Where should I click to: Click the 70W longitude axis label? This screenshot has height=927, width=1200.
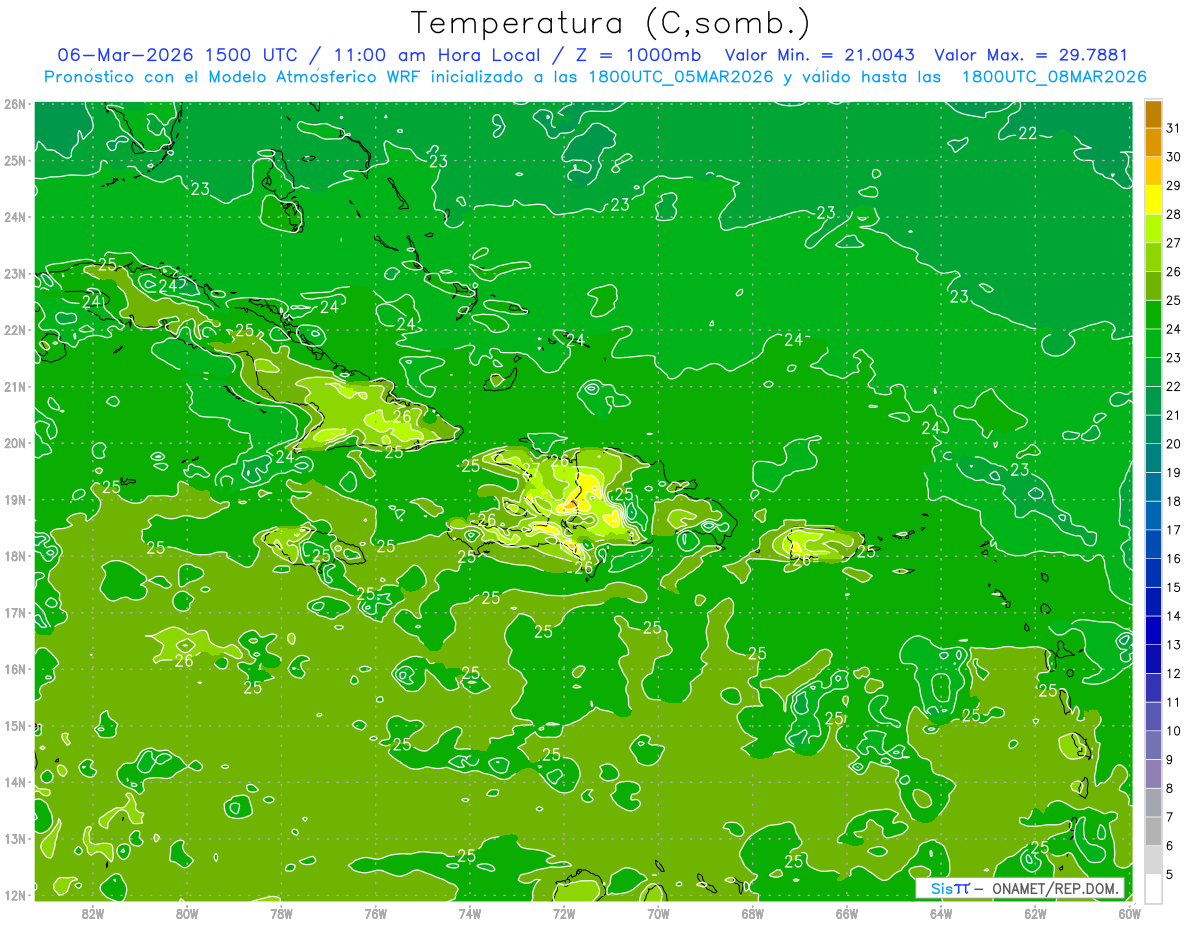(658, 913)
